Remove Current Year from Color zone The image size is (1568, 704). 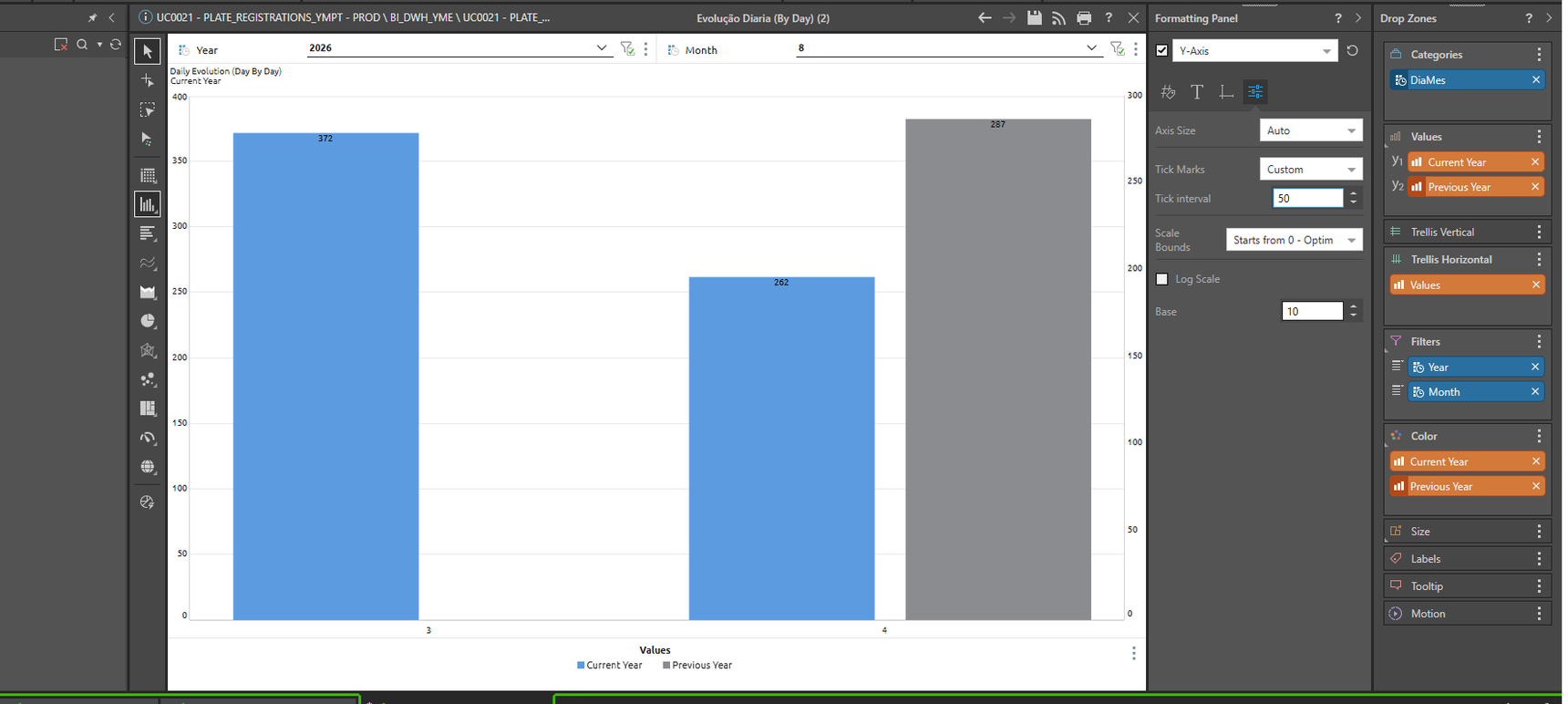tap(1536, 461)
